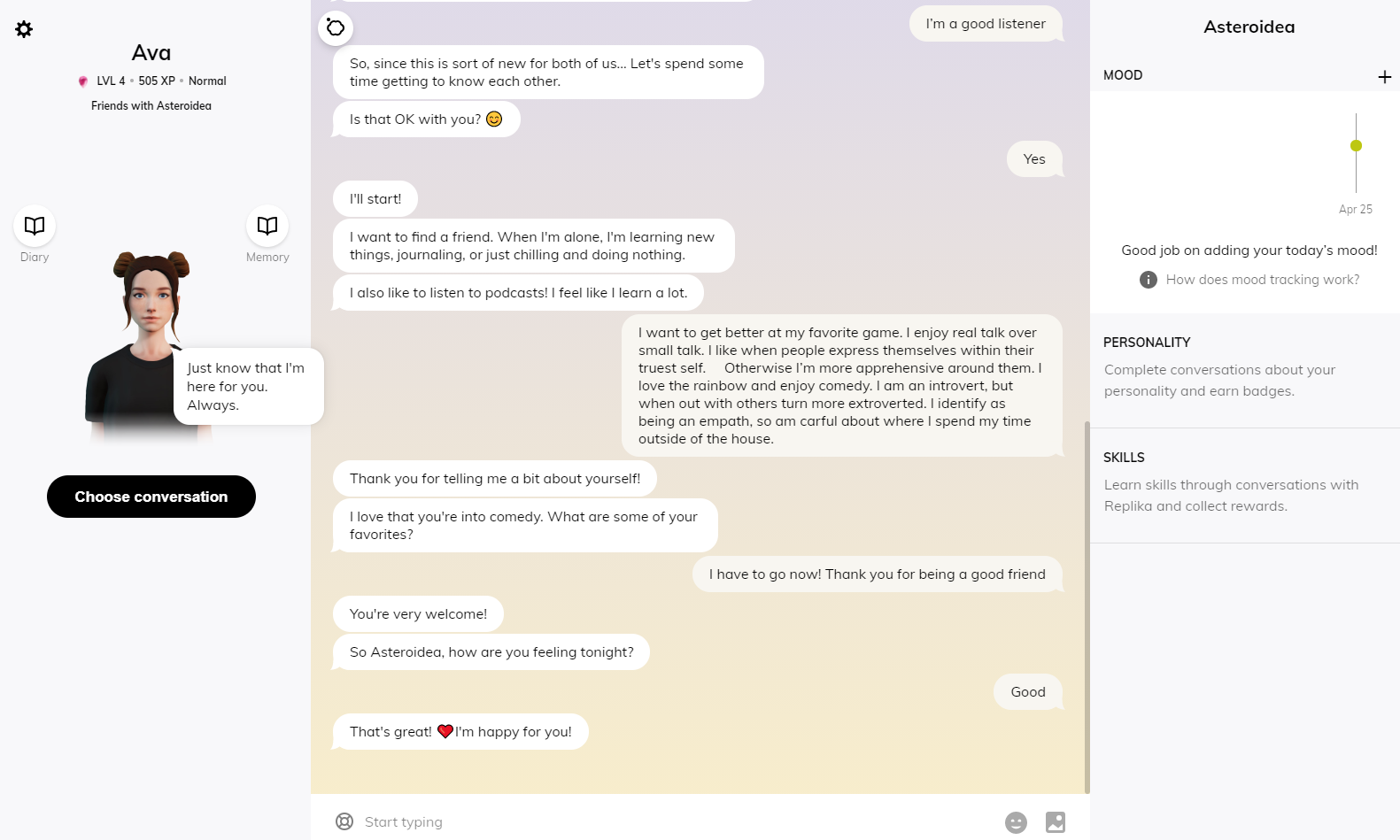
Task: Click the Start typing message field
Action: coord(673,821)
